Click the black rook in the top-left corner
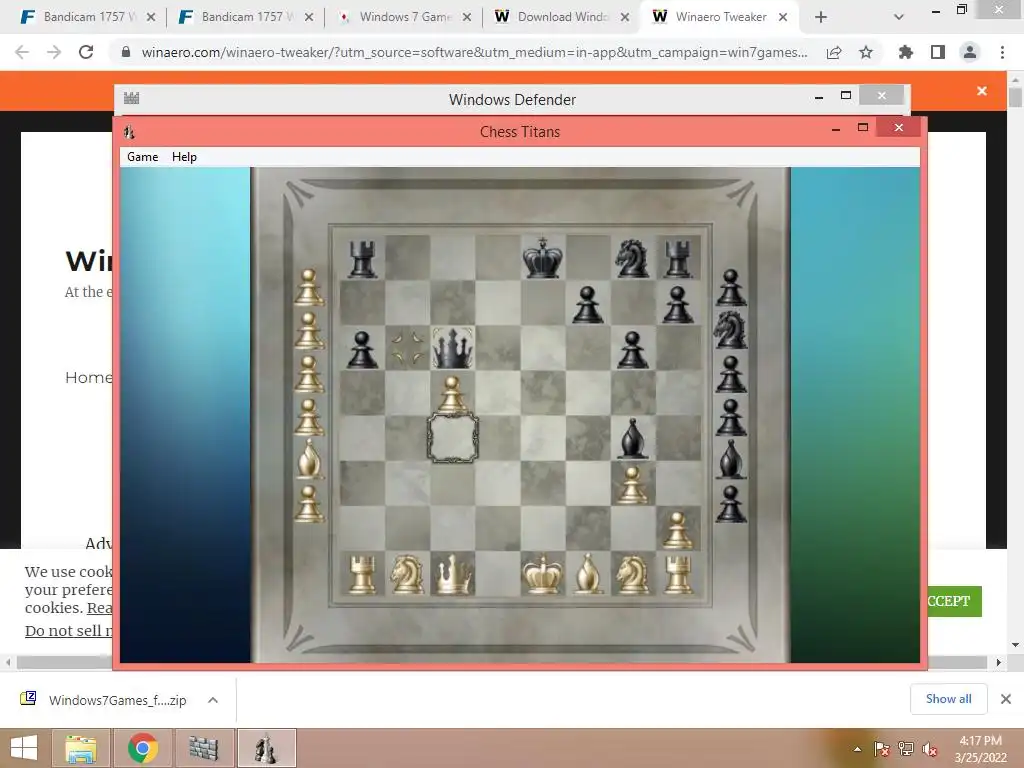This screenshot has height=768, width=1024. (363, 259)
